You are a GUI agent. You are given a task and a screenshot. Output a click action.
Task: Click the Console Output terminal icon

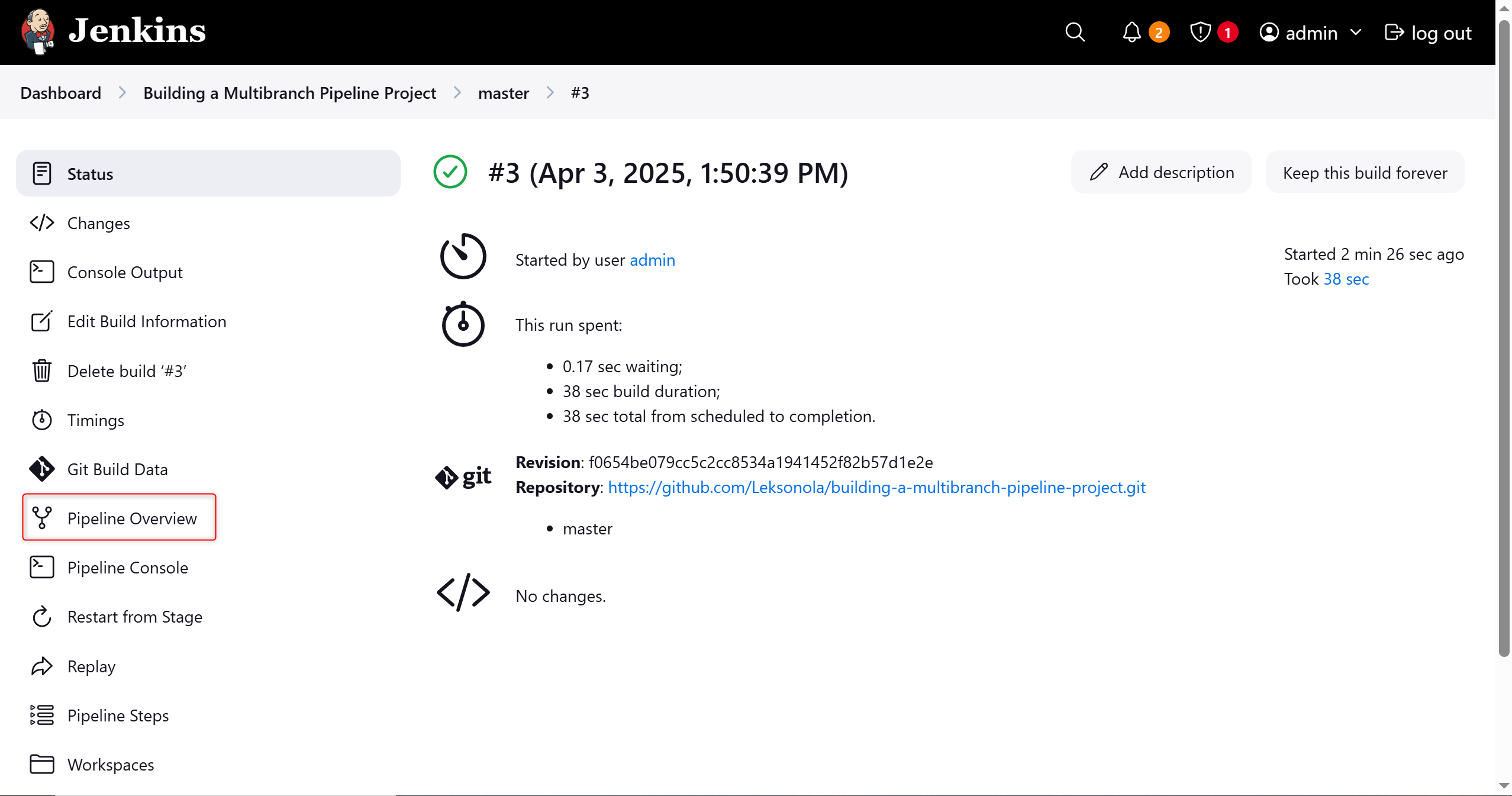[x=41, y=272]
